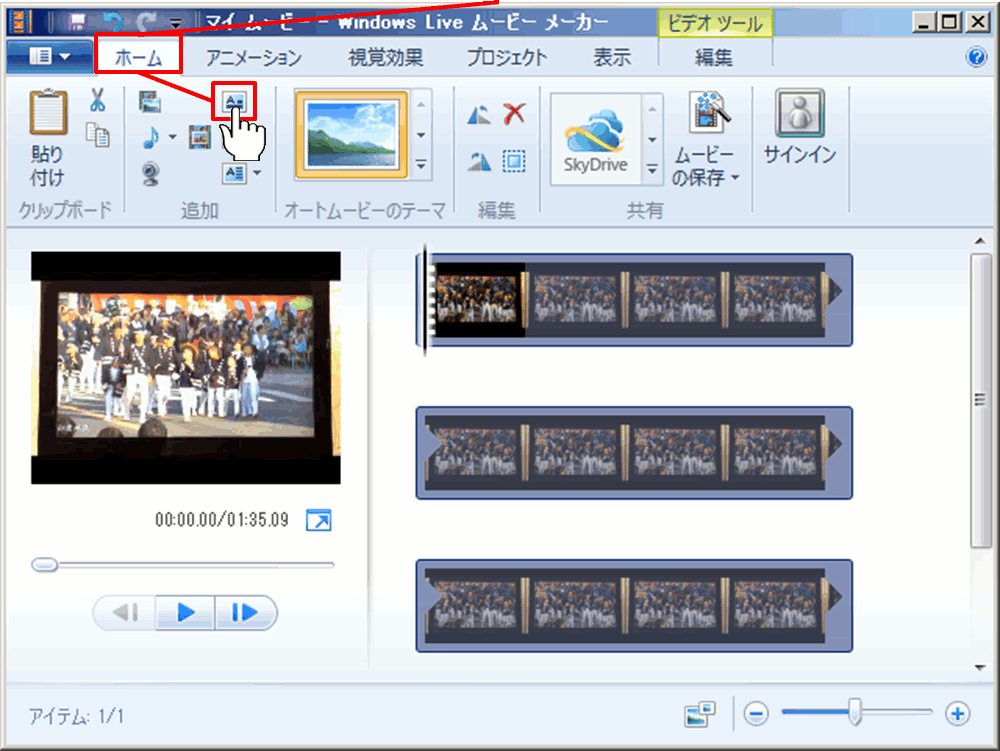Image resolution: width=1000 pixels, height=751 pixels.
Task: Click the zoom in plus button
Action: point(958,713)
